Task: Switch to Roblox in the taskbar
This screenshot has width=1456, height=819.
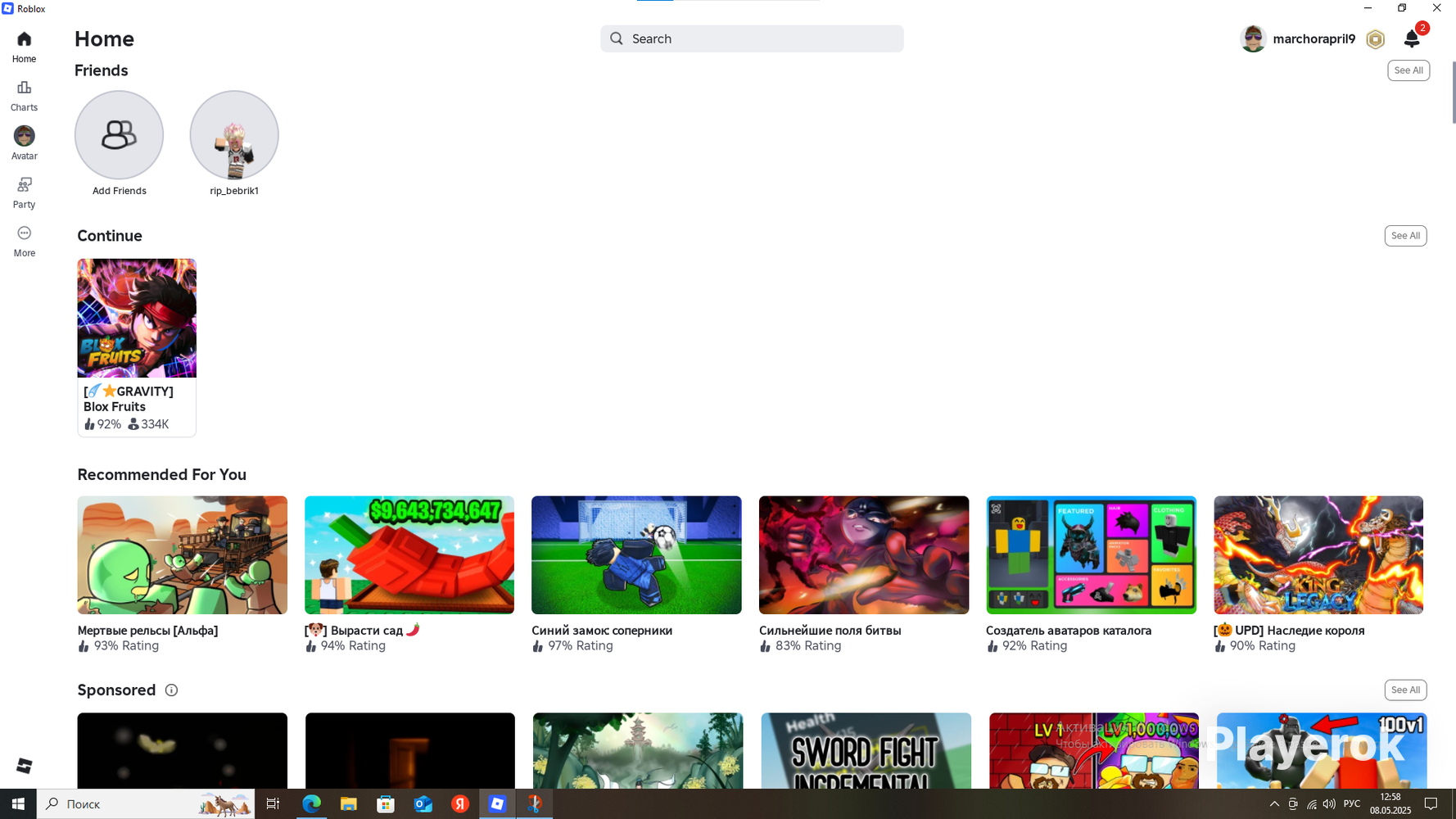Action: [x=497, y=803]
